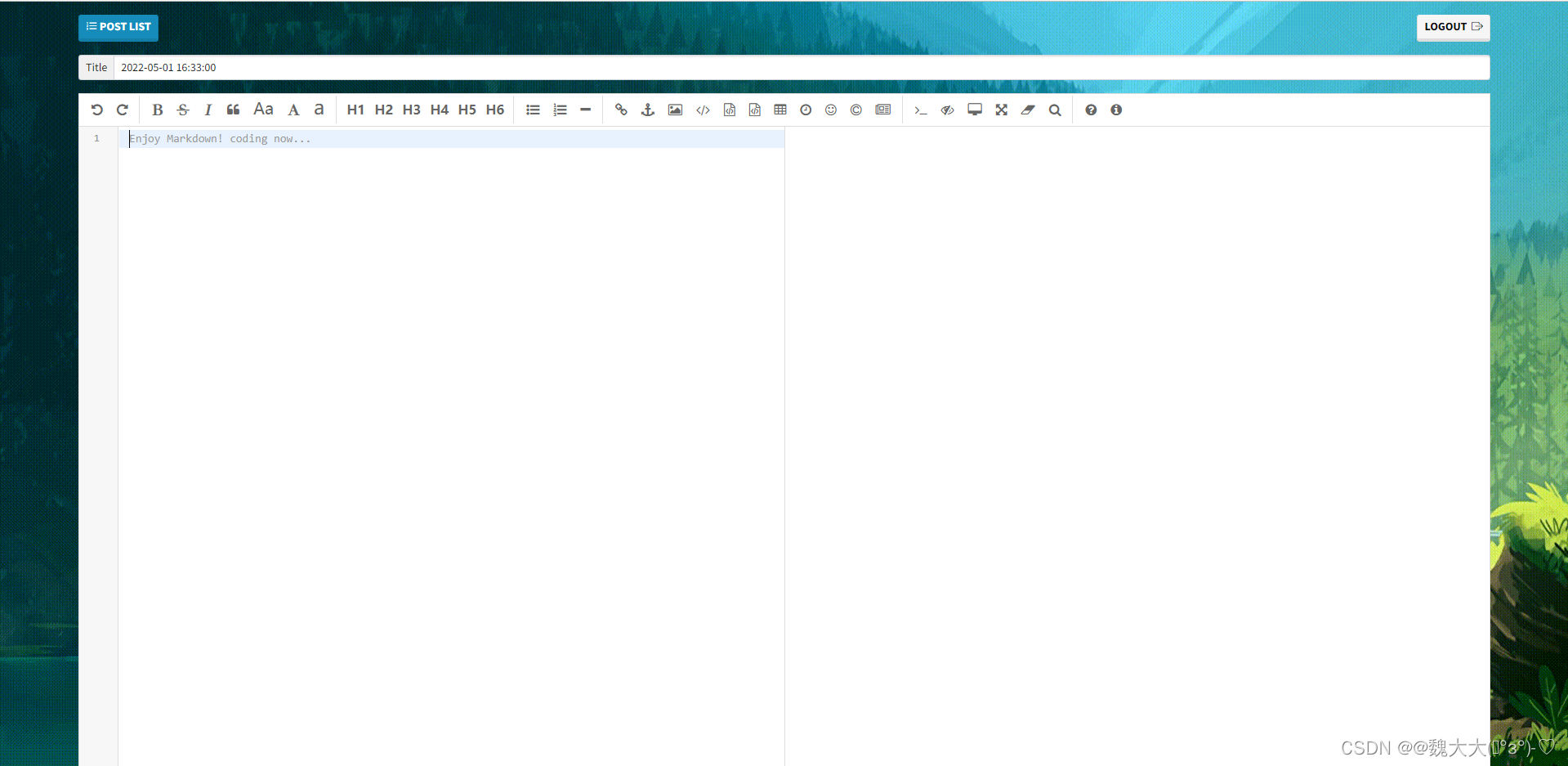Click into the markdown editing area
This screenshot has width=1568, height=766.
[x=451, y=446]
